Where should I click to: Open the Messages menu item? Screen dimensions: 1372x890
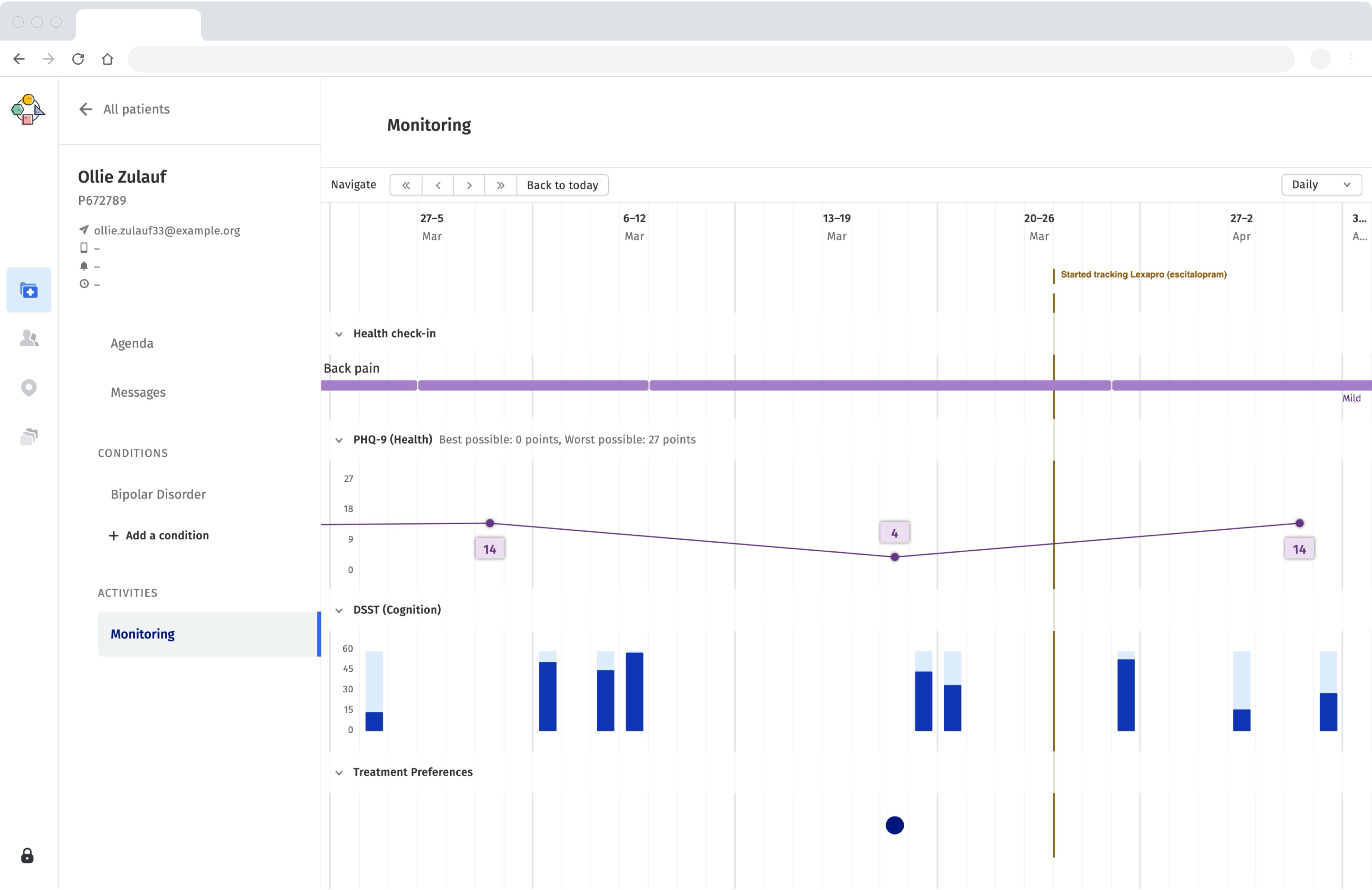click(138, 393)
